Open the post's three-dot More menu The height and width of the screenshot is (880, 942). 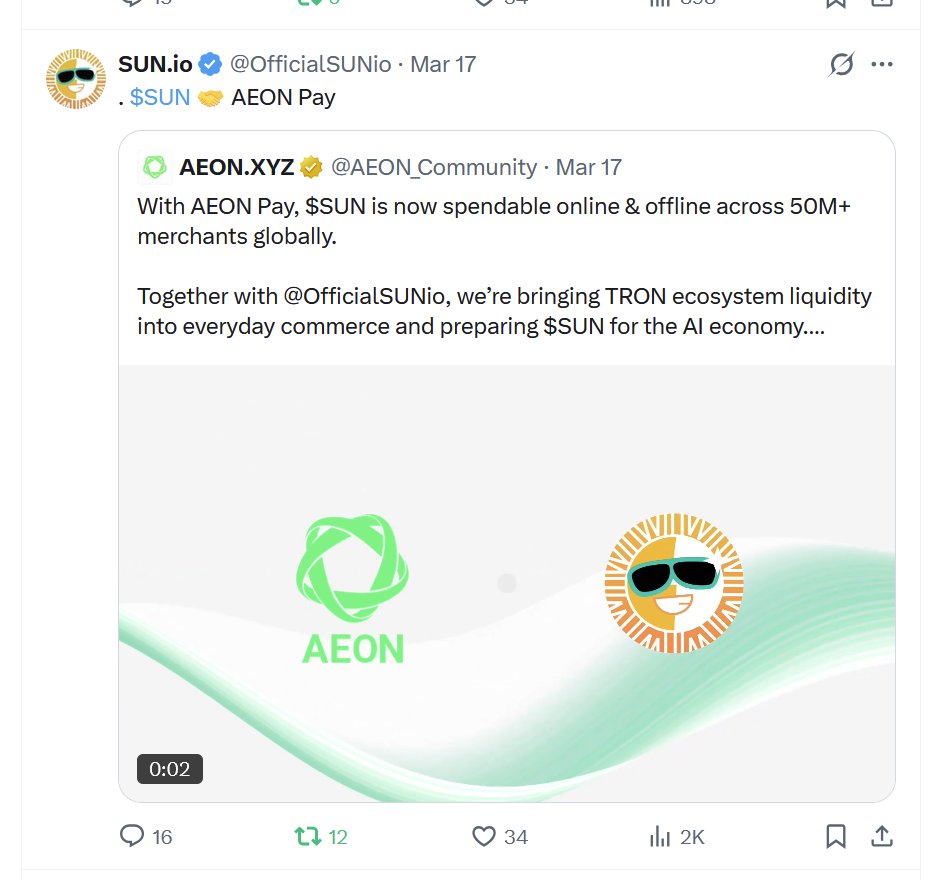[x=881, y=65]
